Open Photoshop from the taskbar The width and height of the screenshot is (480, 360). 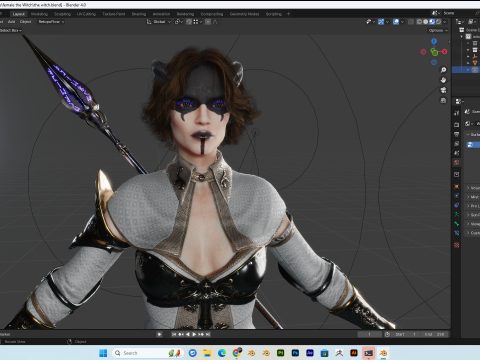tap(295, 353)
